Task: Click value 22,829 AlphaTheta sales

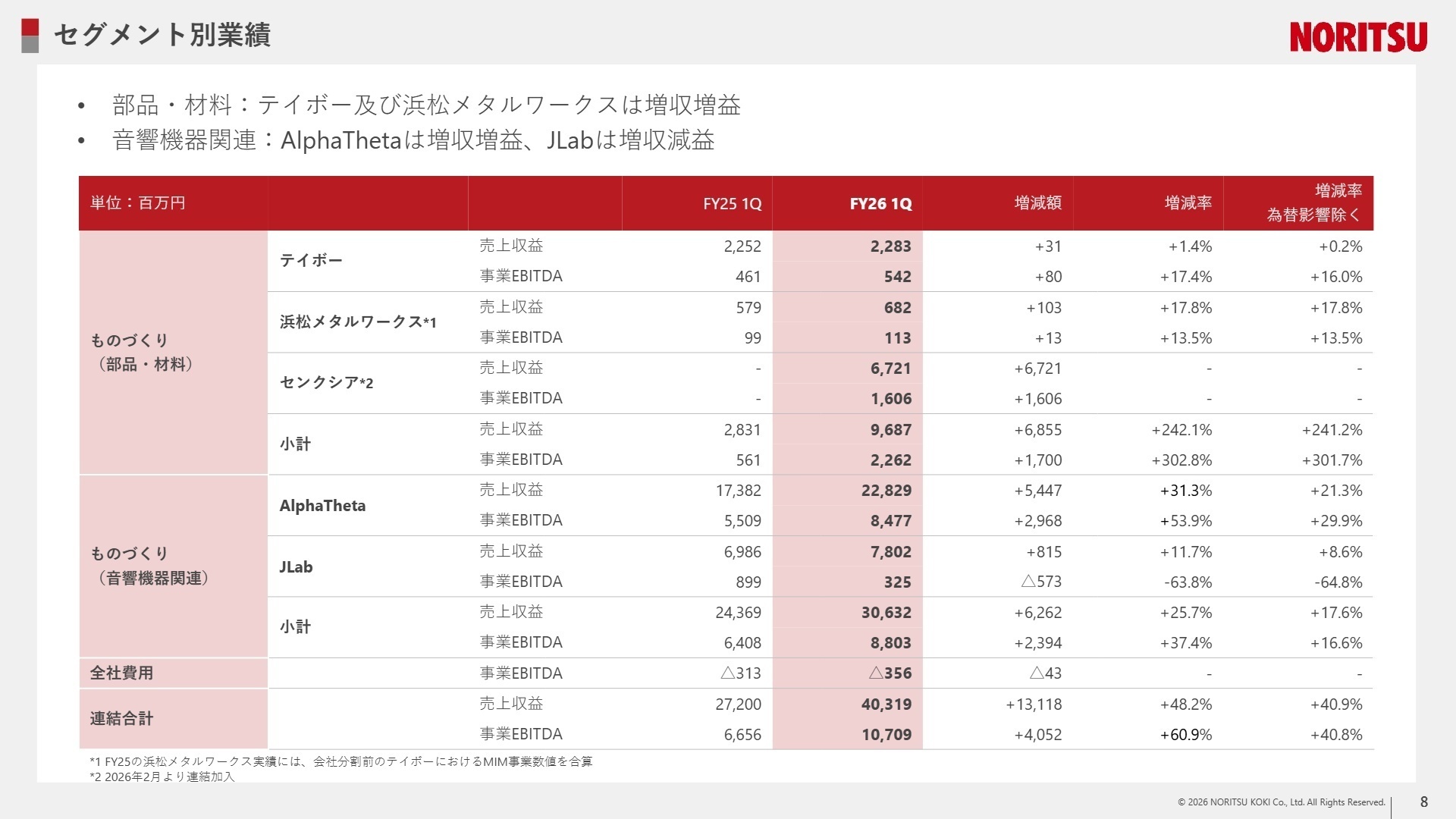Action: (x=886, y=491)
